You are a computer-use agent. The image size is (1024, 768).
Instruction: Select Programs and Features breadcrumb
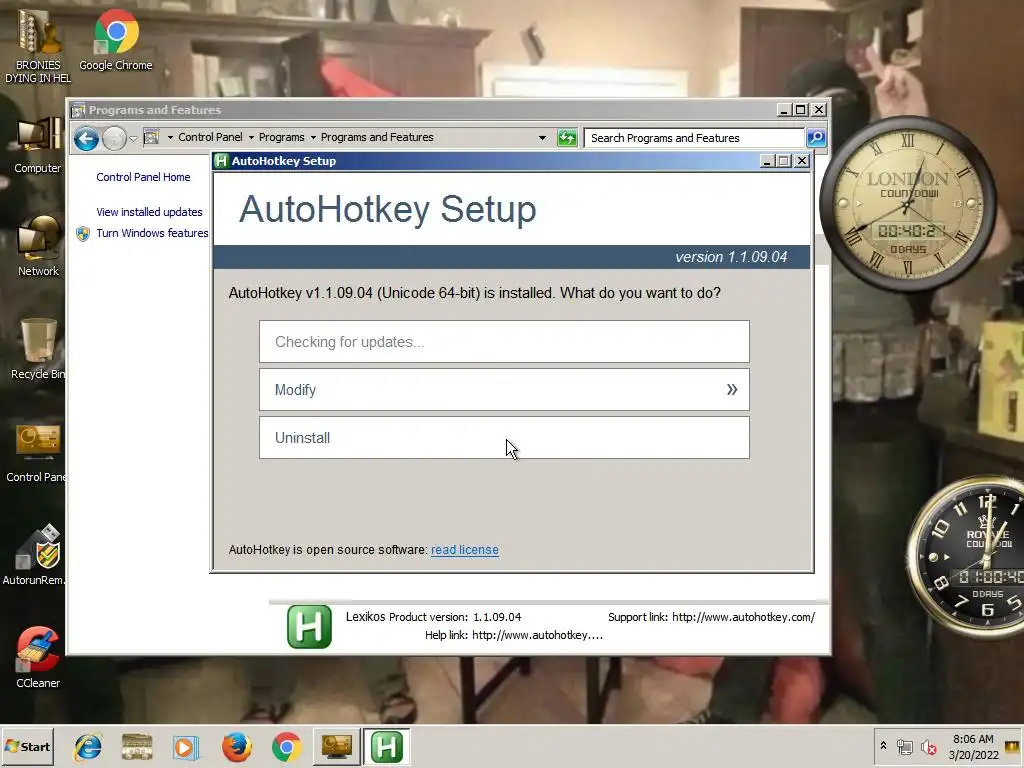pyautogui.click(x=377, y=137)
